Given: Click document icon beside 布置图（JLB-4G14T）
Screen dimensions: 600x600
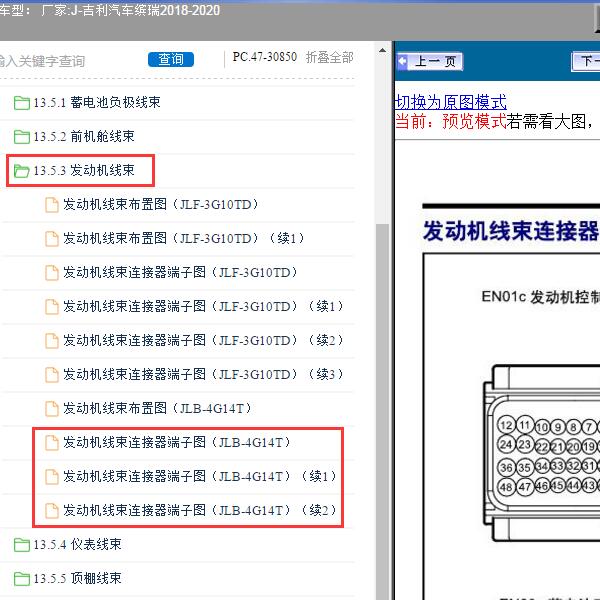Looking at the screenshot, I should coord(52,409).
